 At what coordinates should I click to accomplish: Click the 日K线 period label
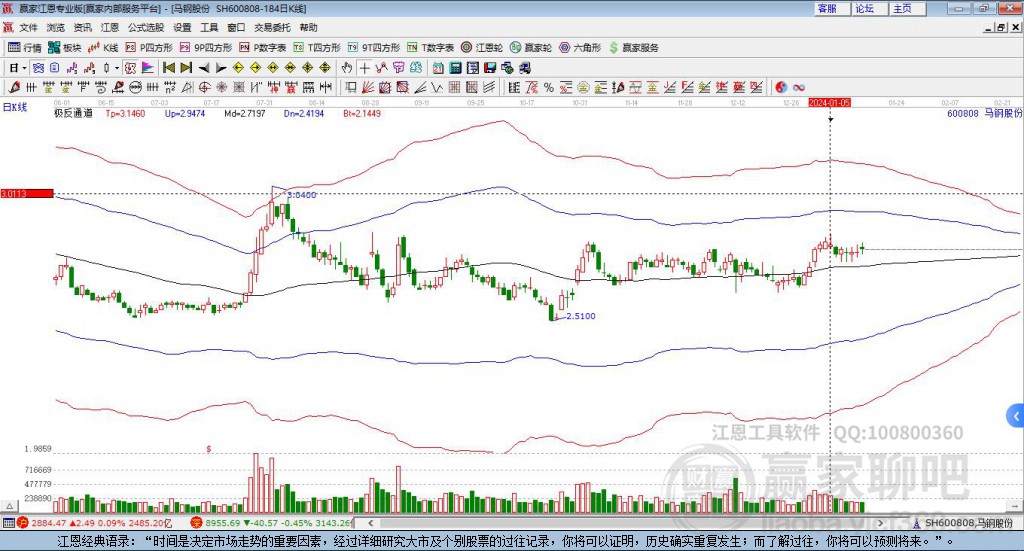[x=14, y=107]
